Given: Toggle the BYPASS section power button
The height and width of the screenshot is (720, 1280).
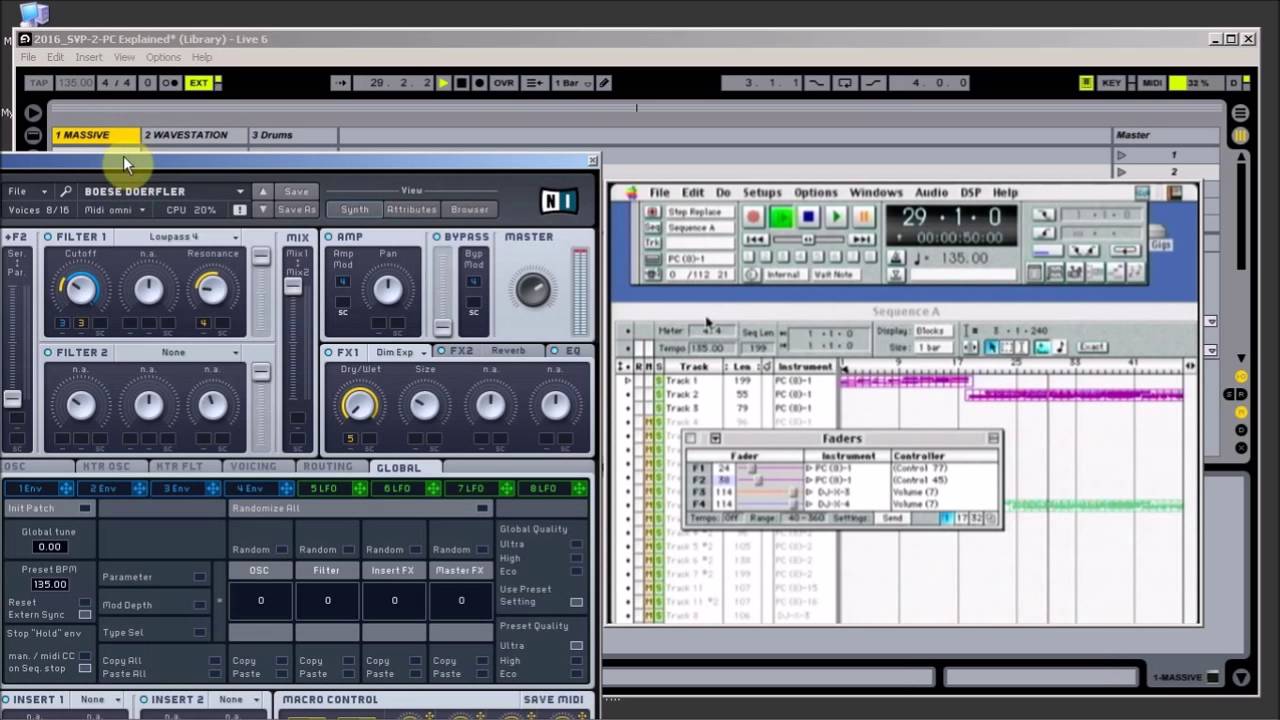Looking at the screenshot, I should pos(436,237).
